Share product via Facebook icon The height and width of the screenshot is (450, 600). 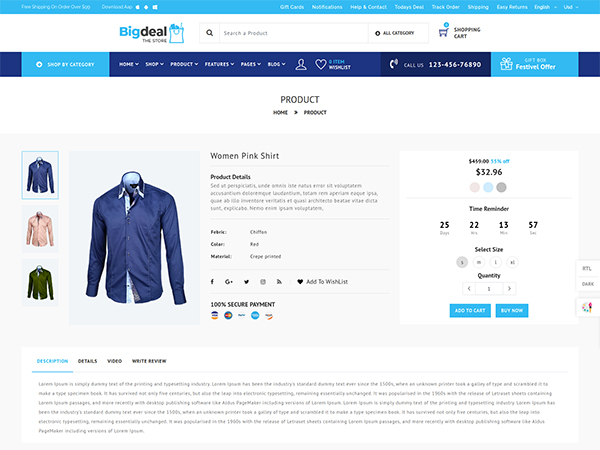tap(212, 282)
